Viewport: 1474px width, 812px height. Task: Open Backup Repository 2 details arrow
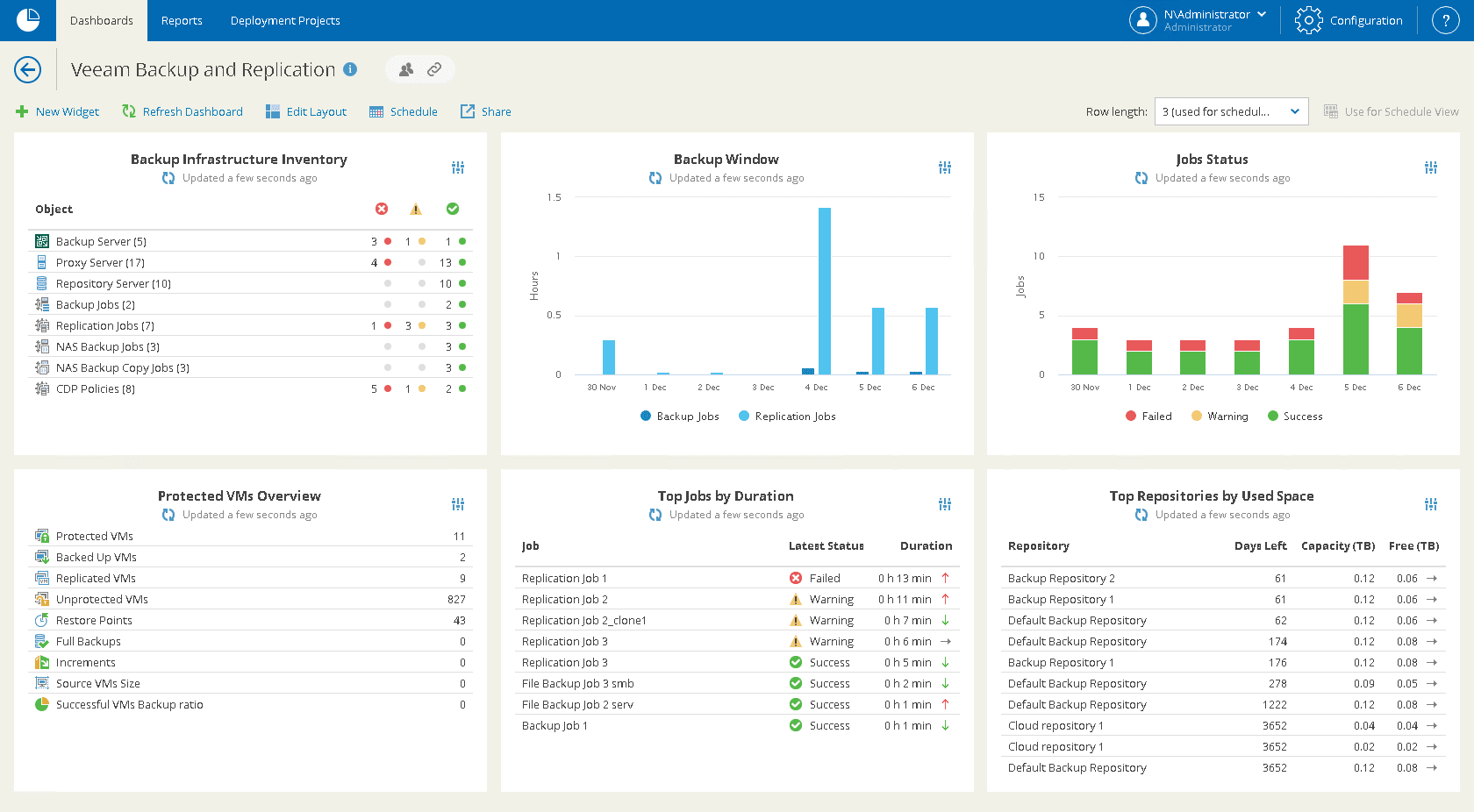tap(1431, 579)
